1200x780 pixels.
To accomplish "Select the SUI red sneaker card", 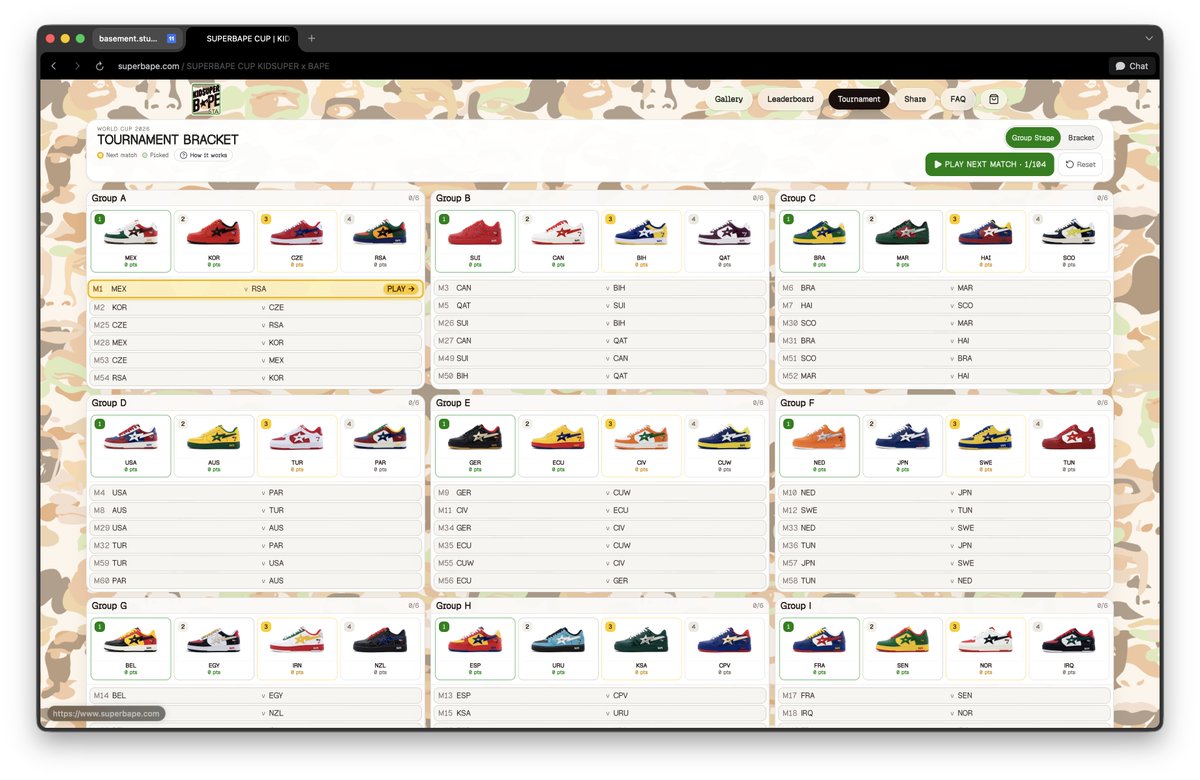I will click(475, 241).
